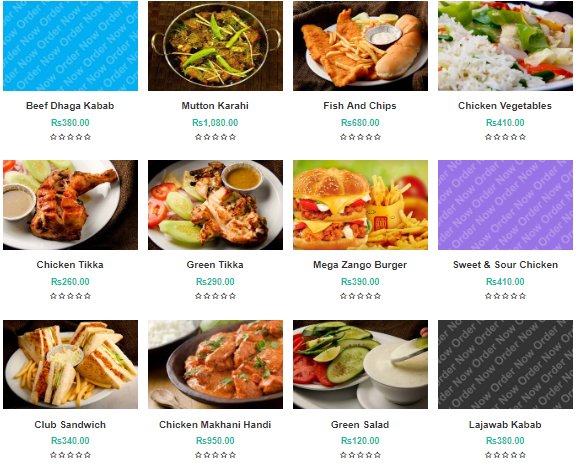Screen dimensions: 577x463
Task: Rate Chicken Tikka with its stars
Action: click(70, 296)
